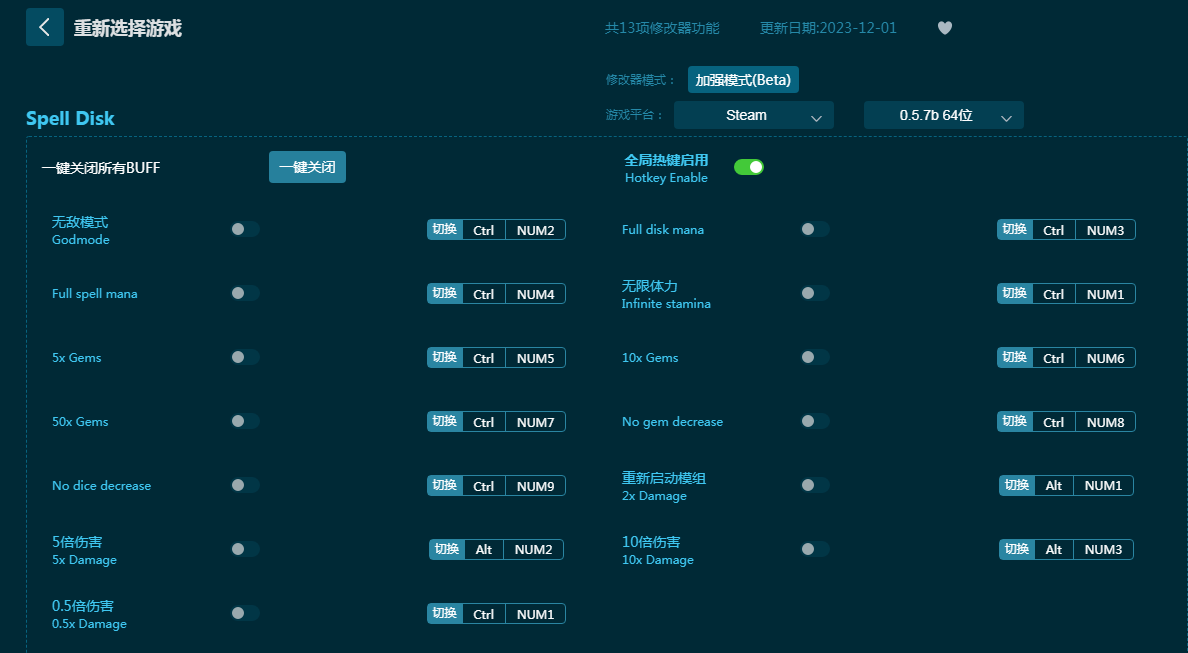Viewport: 1188px width, 653px height.
Task: Click the Ctrl modifier for 5x Gems
Action: coord(484,358)
